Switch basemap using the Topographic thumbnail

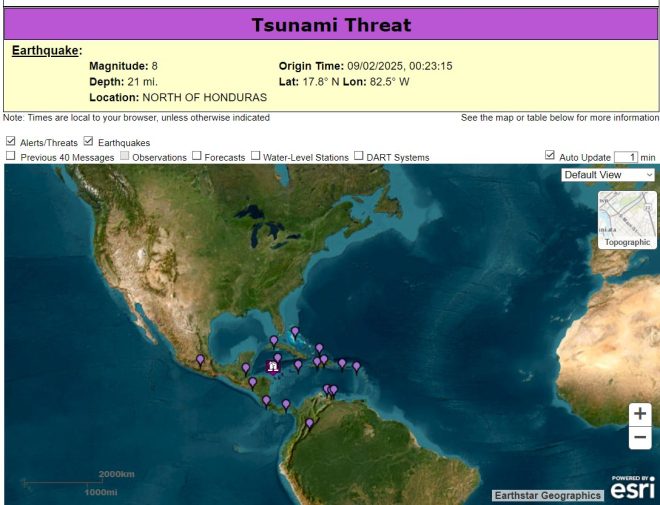coord(627,218)
